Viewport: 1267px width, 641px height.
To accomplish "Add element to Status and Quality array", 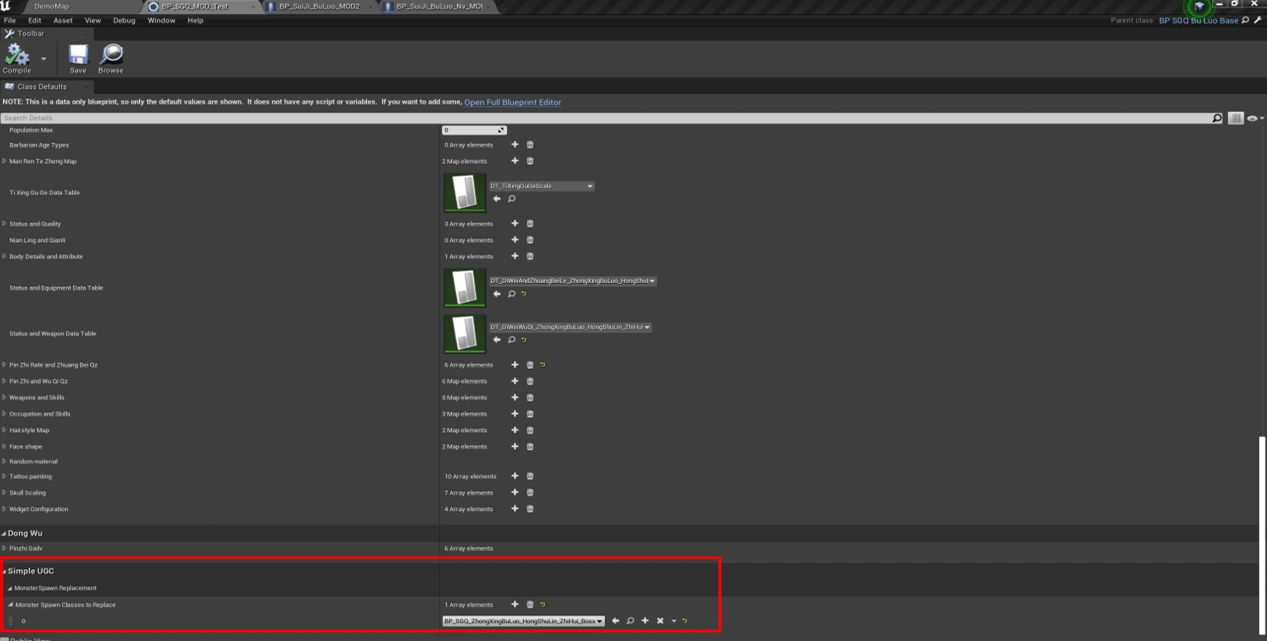I will point(515,224).
